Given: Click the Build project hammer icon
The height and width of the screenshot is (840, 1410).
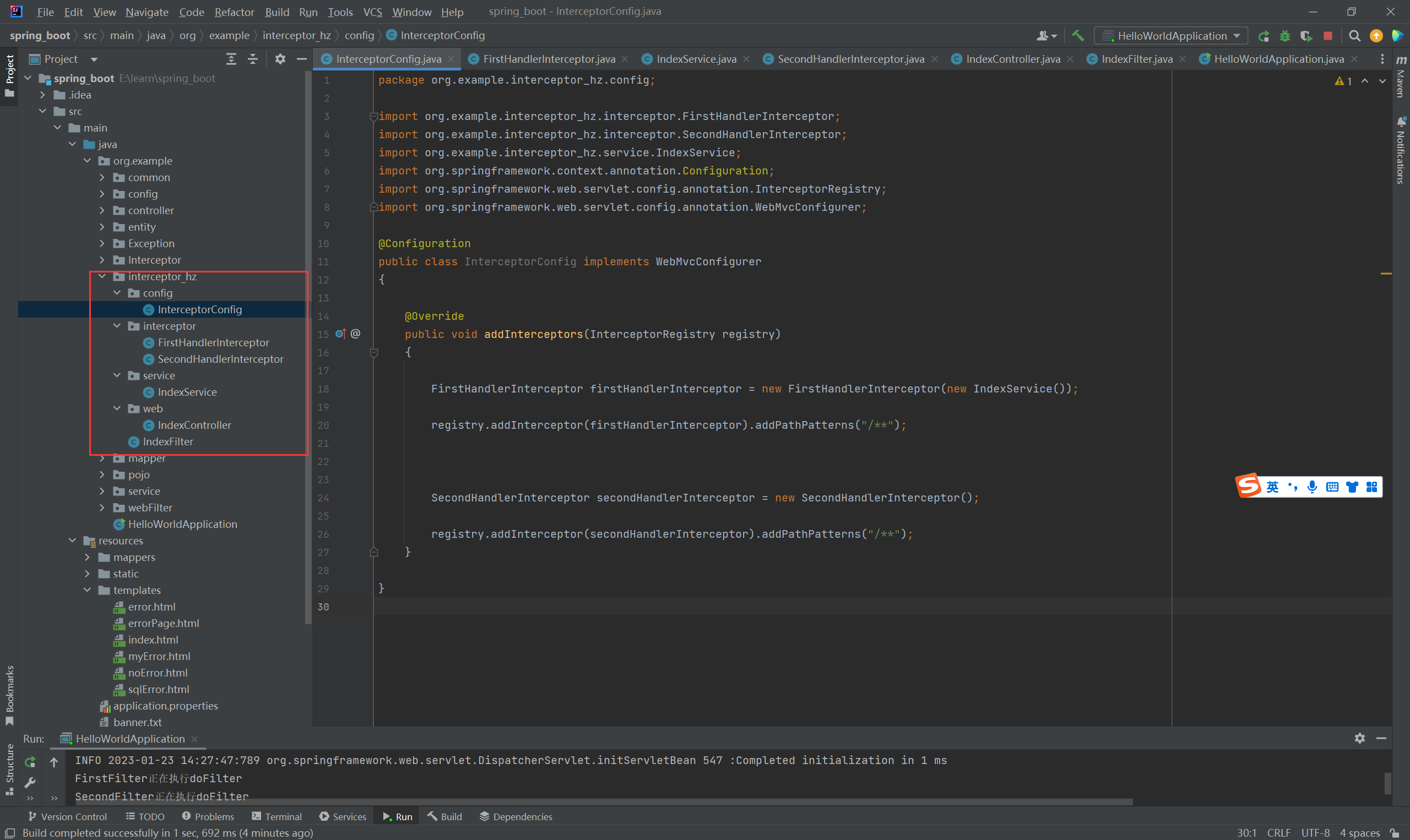Looking at the screenshot, I should 1077,36.
